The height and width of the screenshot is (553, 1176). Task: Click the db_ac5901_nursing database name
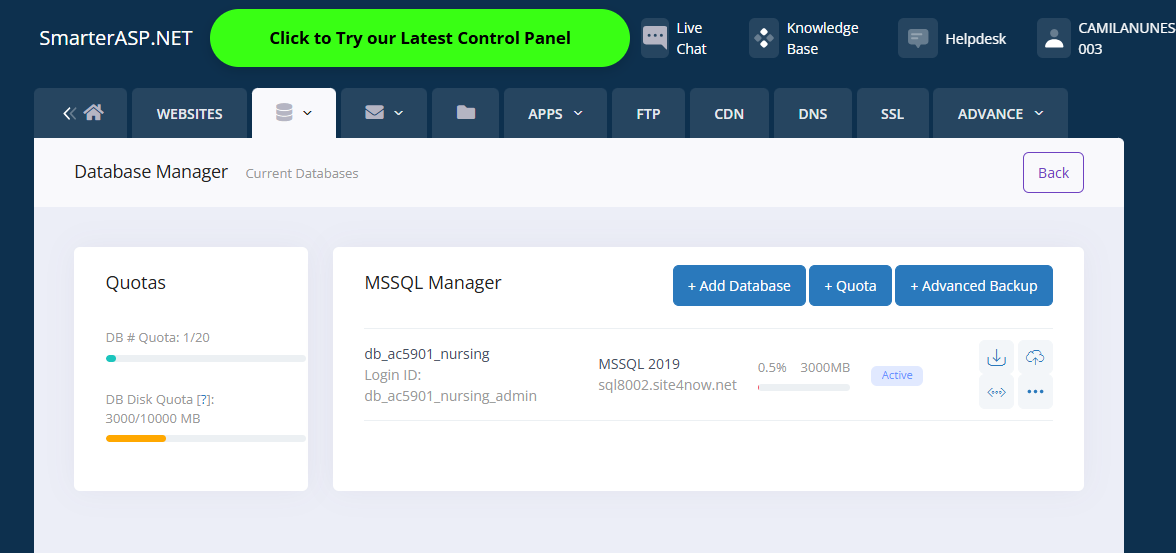click(427, 354)
